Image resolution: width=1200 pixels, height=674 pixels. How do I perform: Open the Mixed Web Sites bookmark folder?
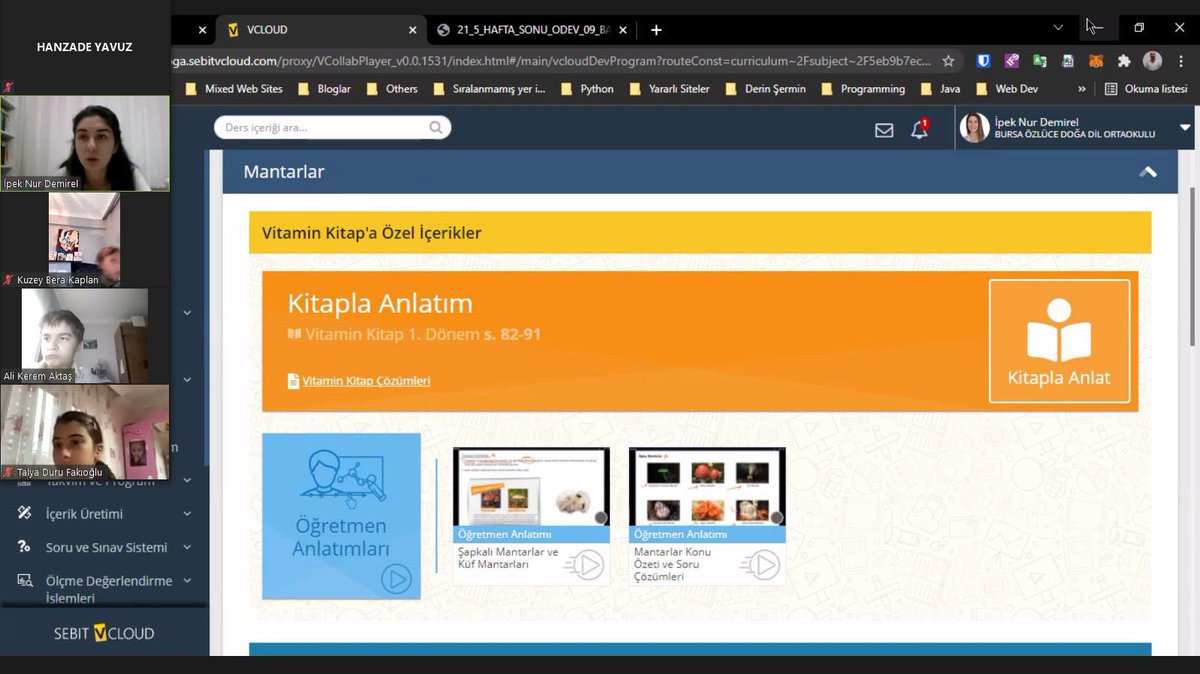pyautogui.click(x=235, y=89)
